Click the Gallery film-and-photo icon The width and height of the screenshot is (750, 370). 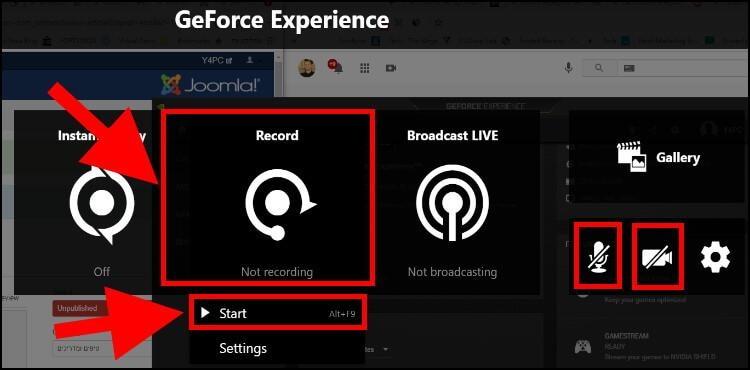pyautogui.click(x=632, y=157)
